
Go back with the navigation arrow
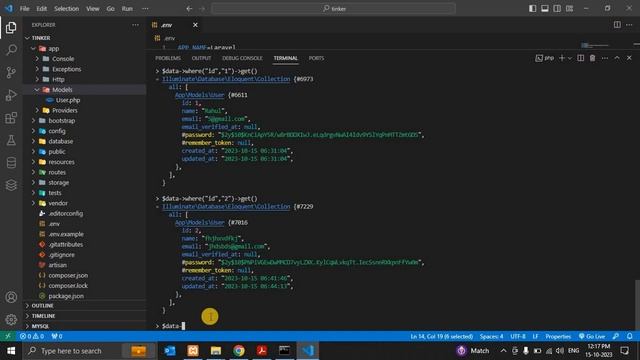[x=189, y=9]
